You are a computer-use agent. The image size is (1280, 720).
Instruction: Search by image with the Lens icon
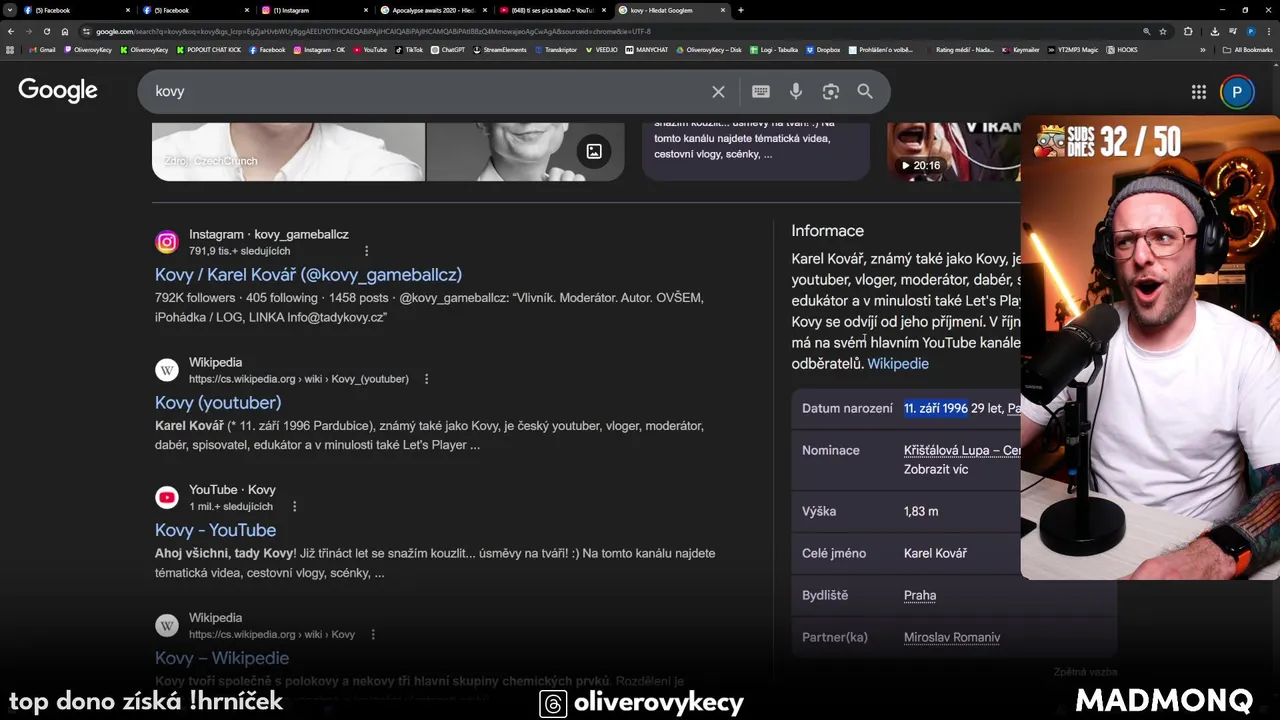tap(830, 92)
